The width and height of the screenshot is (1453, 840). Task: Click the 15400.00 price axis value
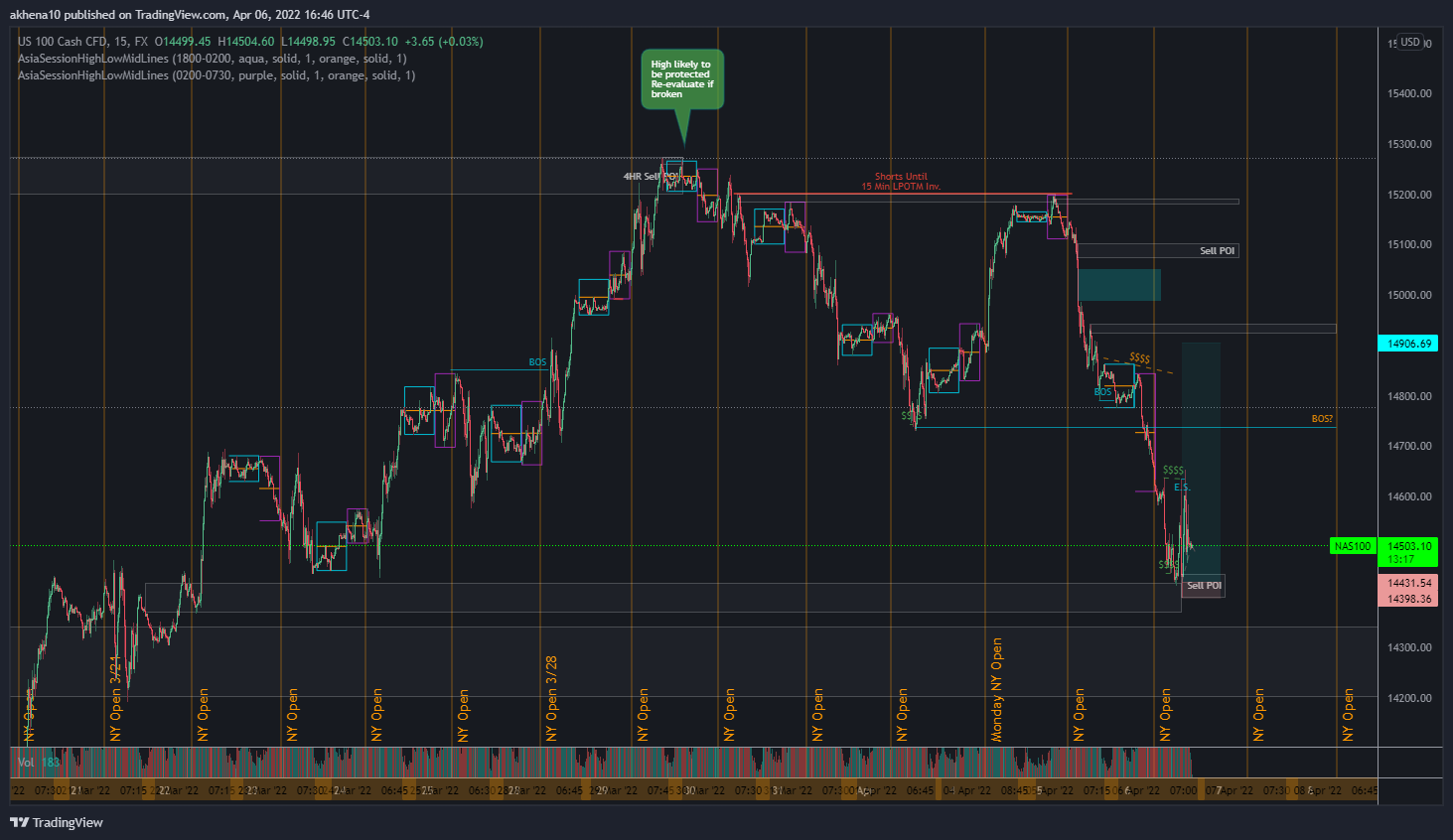[x=1409, y=93]
